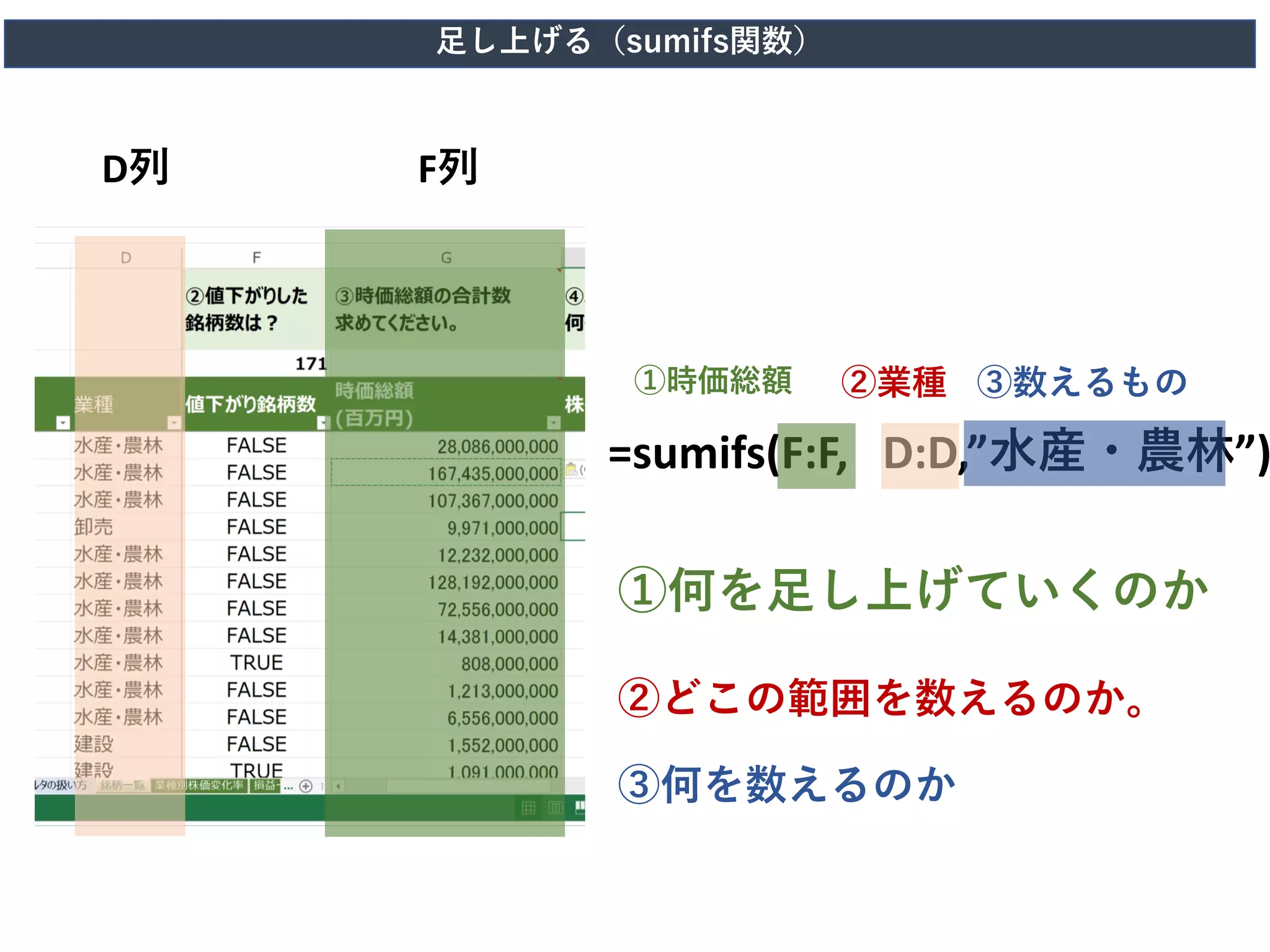Select the TRUE cell beside 808,000,000

point(256,663)
